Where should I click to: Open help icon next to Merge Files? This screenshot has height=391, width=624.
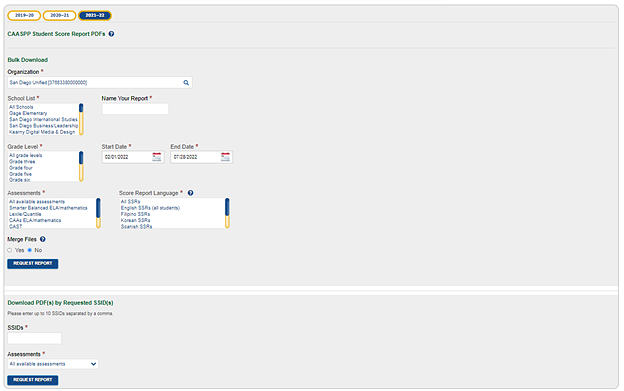(43, 239)
